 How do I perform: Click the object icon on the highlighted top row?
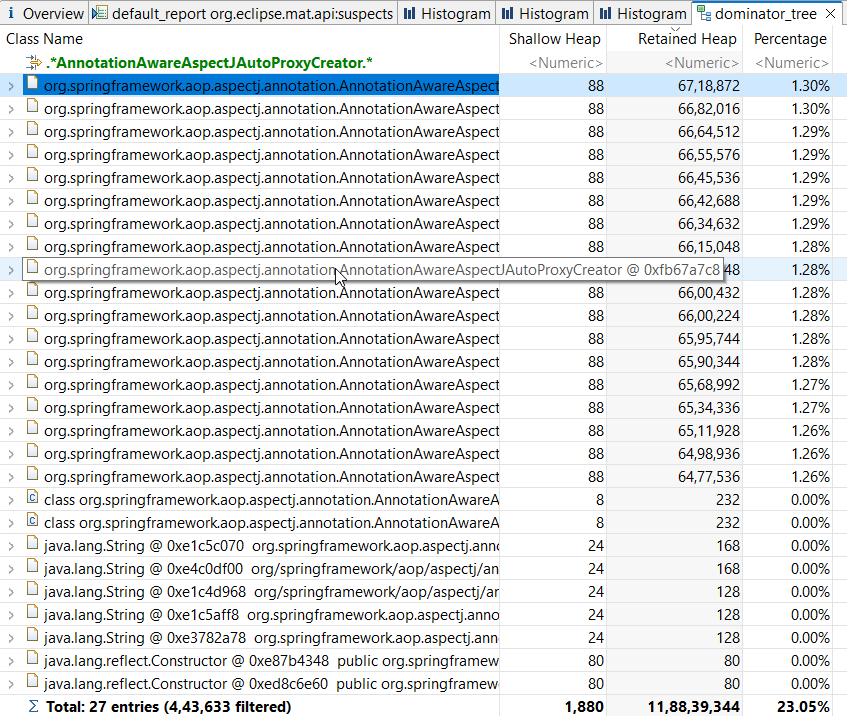(x=33, y=85)
